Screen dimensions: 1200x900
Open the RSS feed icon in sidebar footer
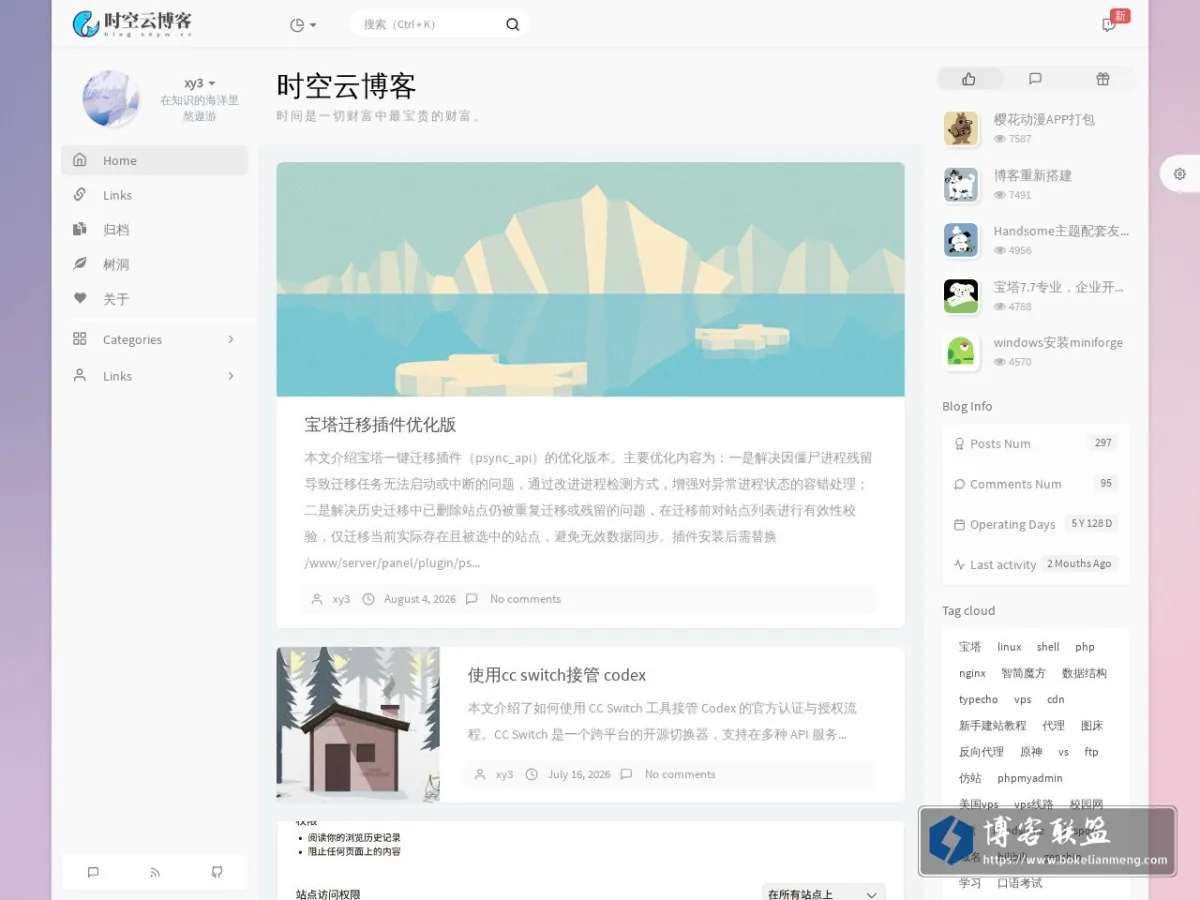click(x=155, y=872)
